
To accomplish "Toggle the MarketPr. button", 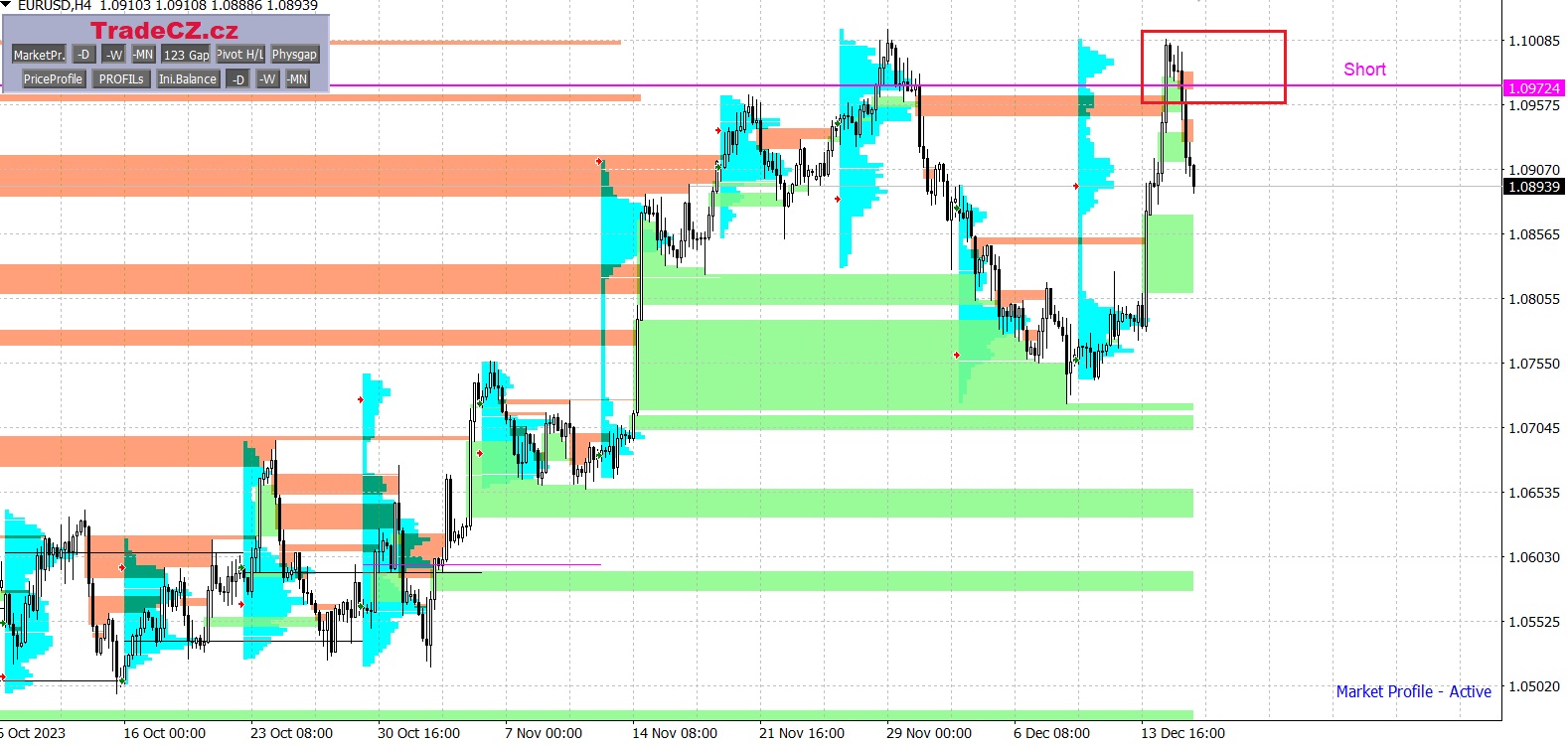I will pos(39,55).
